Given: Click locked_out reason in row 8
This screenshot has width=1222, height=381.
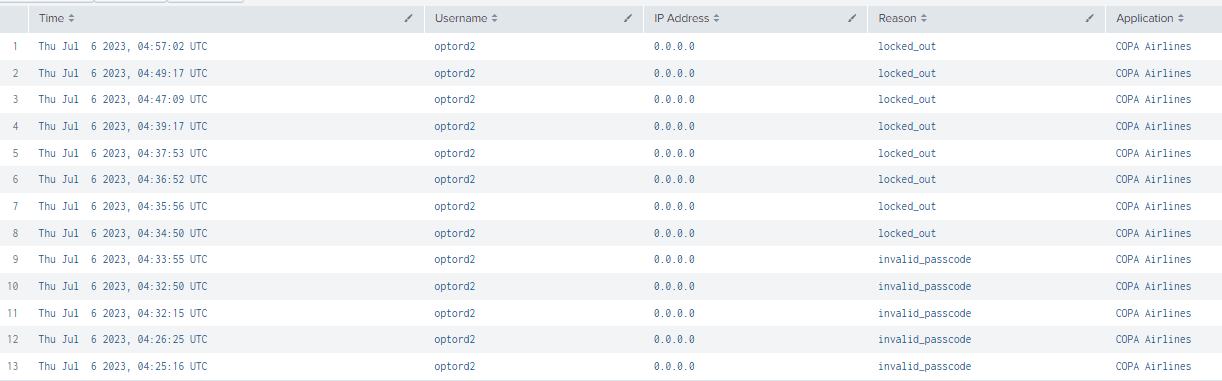Looking at the screenshot, I should (x=907, y=233).
